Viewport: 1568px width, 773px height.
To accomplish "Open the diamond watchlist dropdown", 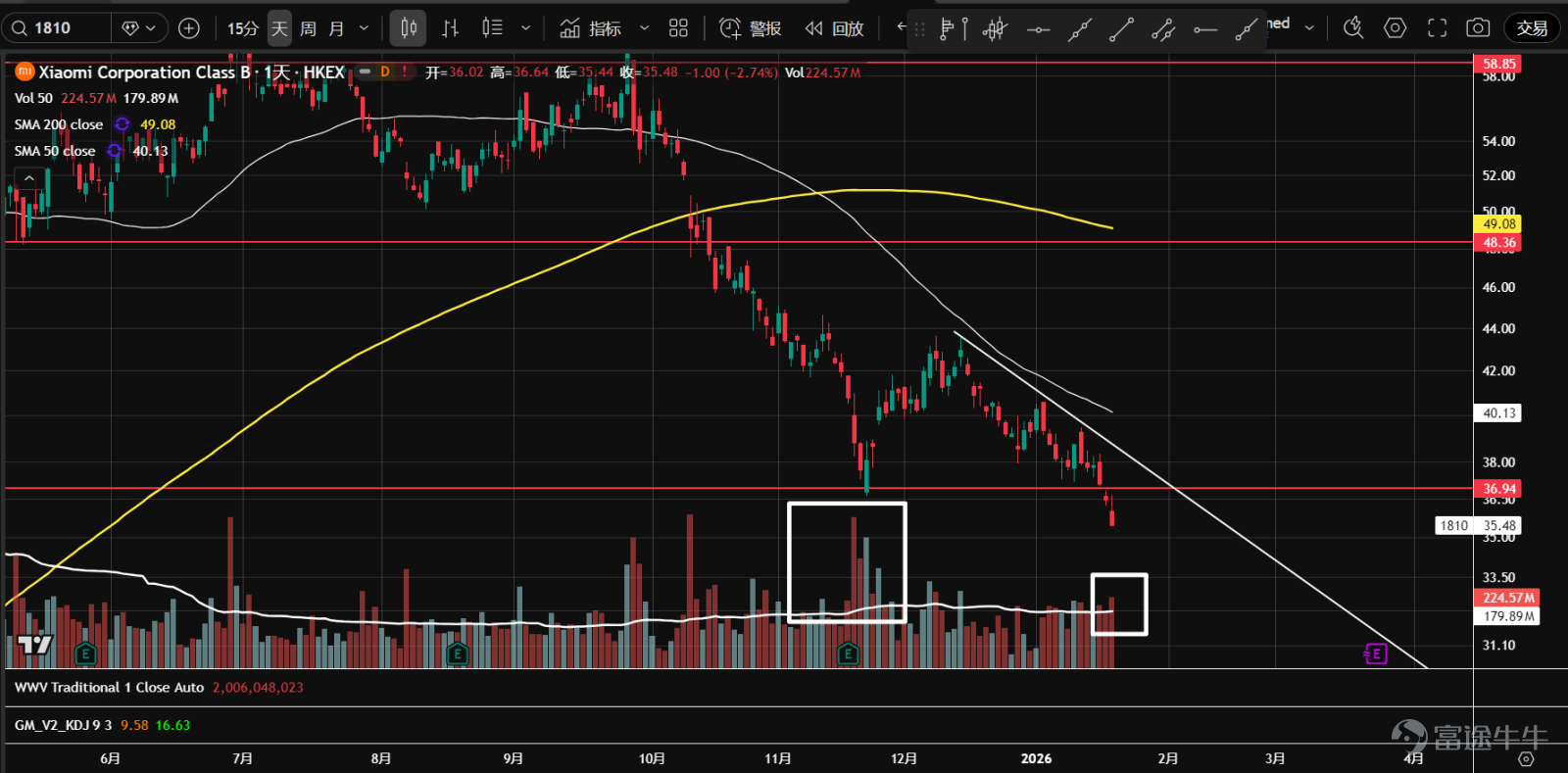I will click(x=138, y=28).
